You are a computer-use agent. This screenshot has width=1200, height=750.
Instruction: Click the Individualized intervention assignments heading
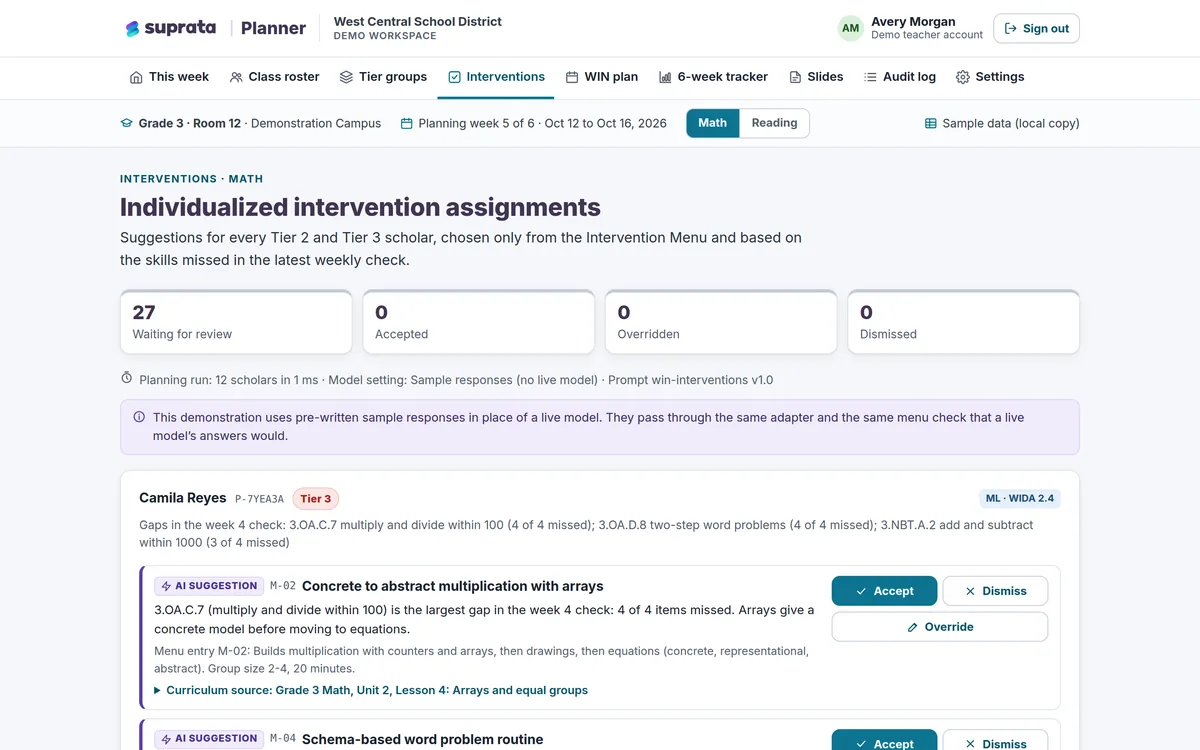(x=360, y=207)
